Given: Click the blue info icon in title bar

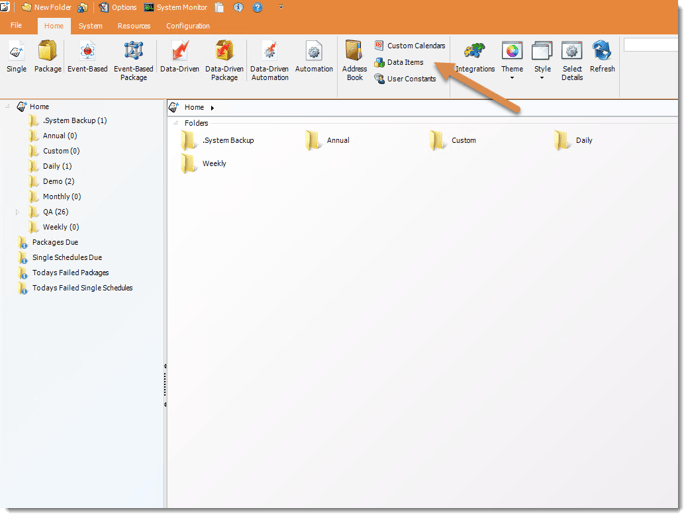Looking at the screenshot, I should coord(238,7).
